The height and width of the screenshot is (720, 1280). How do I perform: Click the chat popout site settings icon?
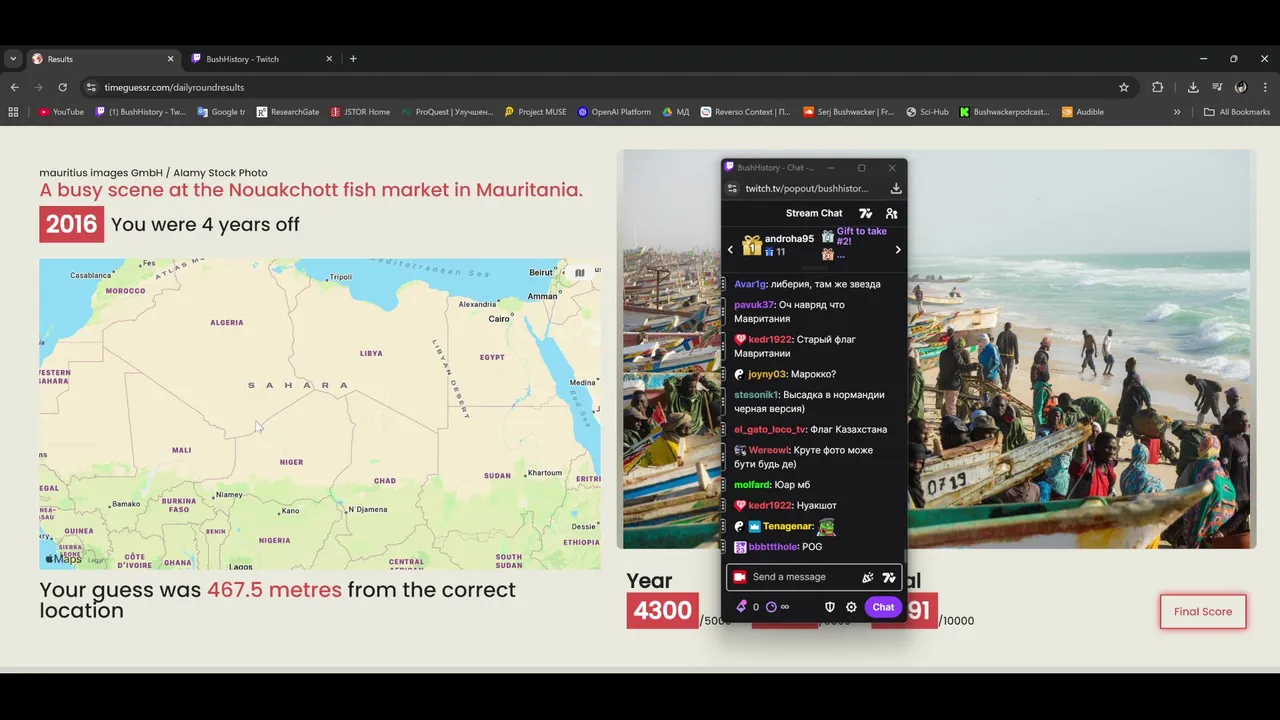(x=732, y=188)
